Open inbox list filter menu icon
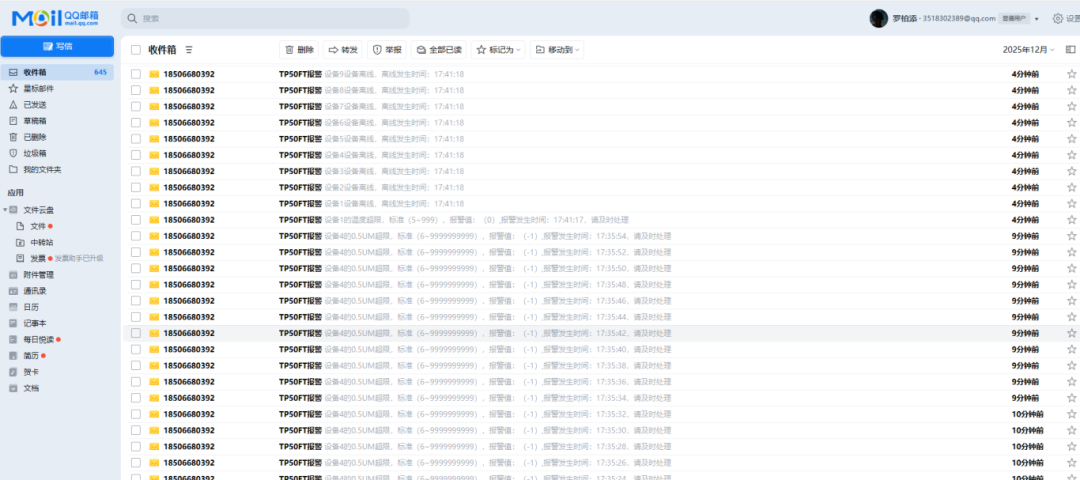Screen dimensions: 1080x480 189,50
